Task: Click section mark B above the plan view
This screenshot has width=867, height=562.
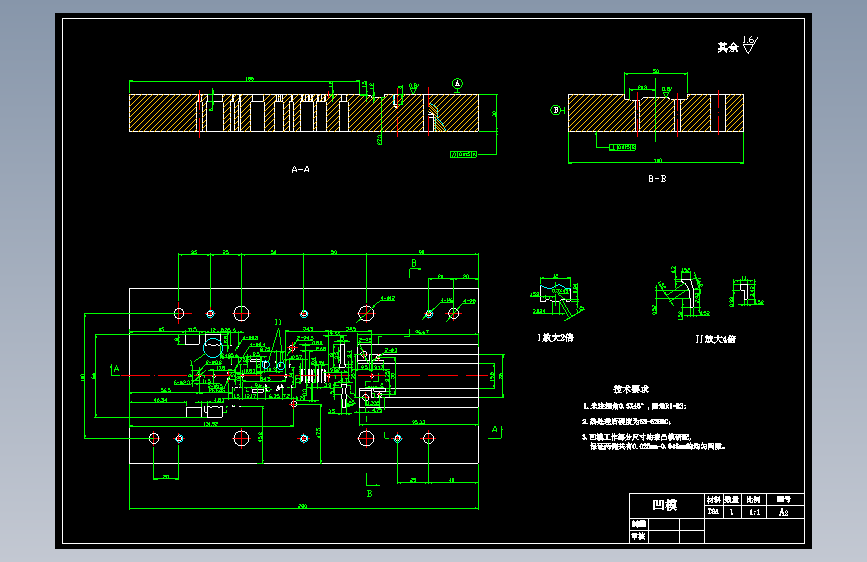Action: coord(414,263)
